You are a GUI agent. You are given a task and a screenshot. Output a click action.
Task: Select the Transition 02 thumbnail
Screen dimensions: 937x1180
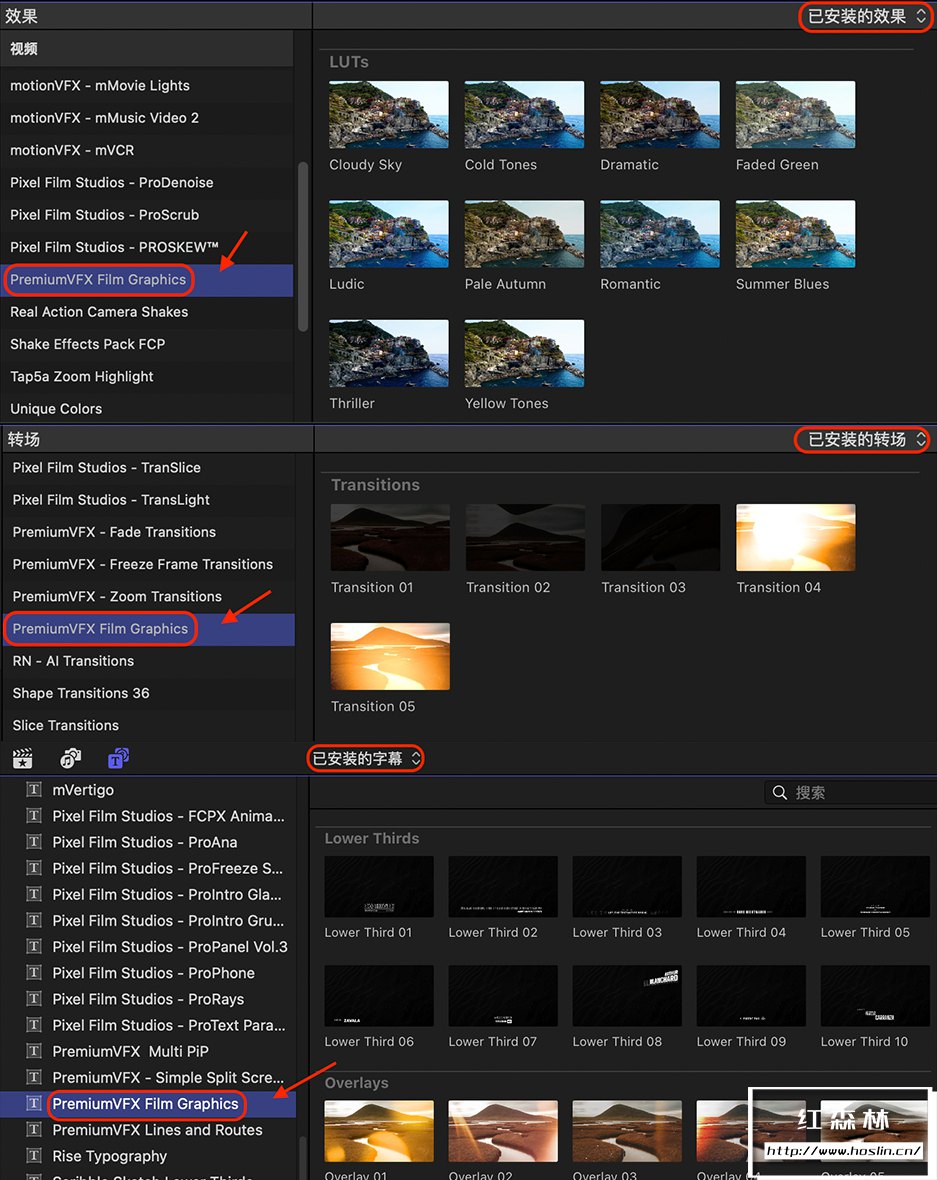coord(525,537)
